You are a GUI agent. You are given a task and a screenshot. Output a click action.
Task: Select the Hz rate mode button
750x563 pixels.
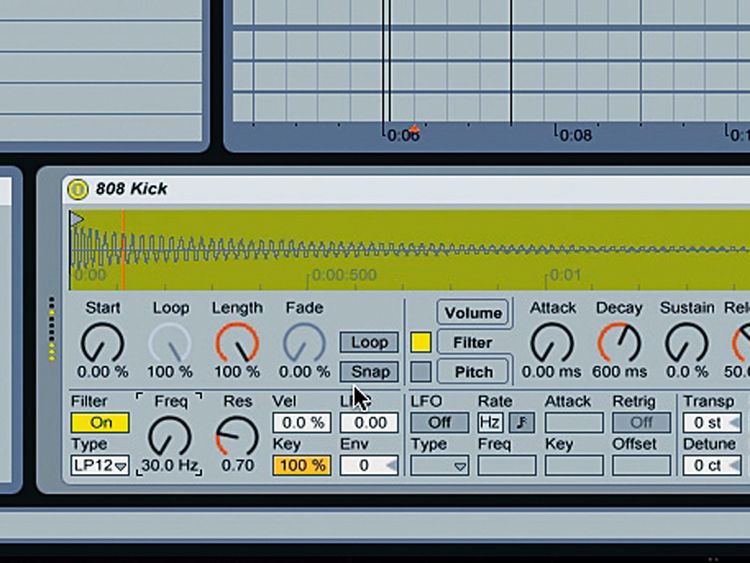490,423
